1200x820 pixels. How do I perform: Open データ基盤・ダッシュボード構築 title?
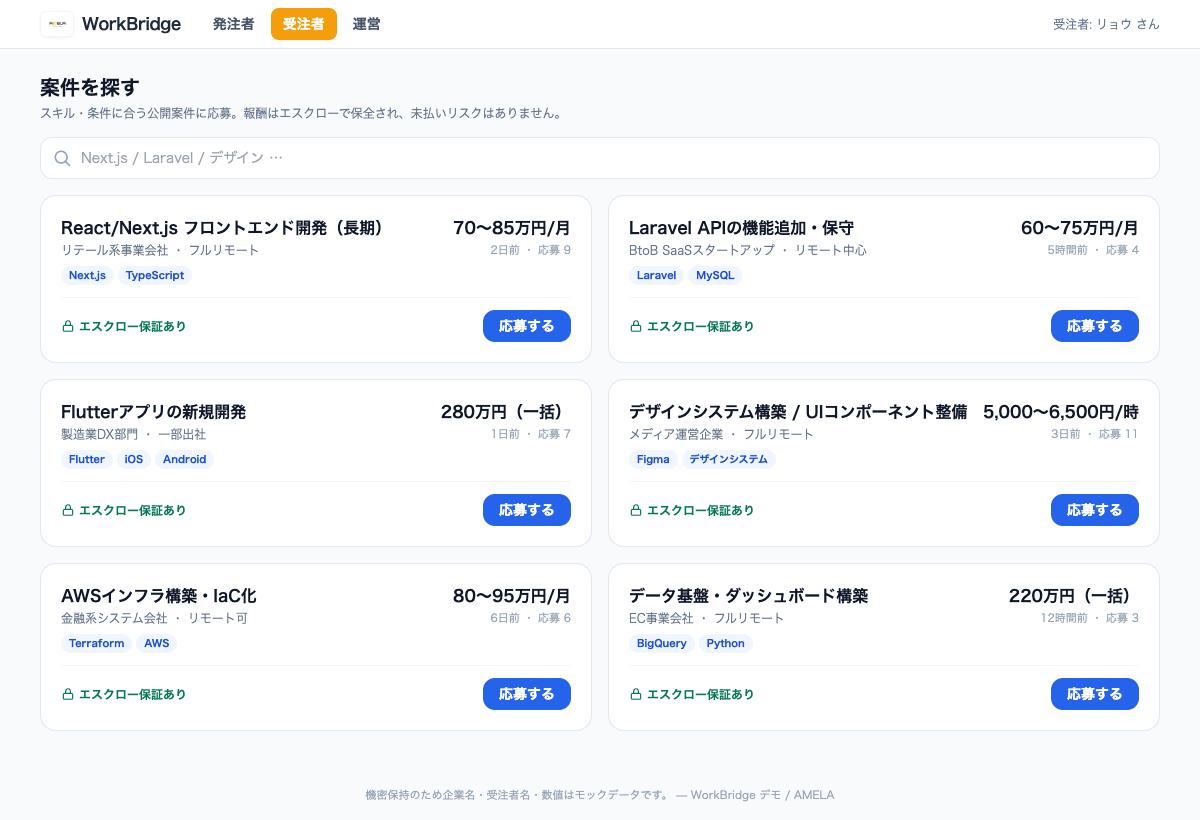(748, 596)
